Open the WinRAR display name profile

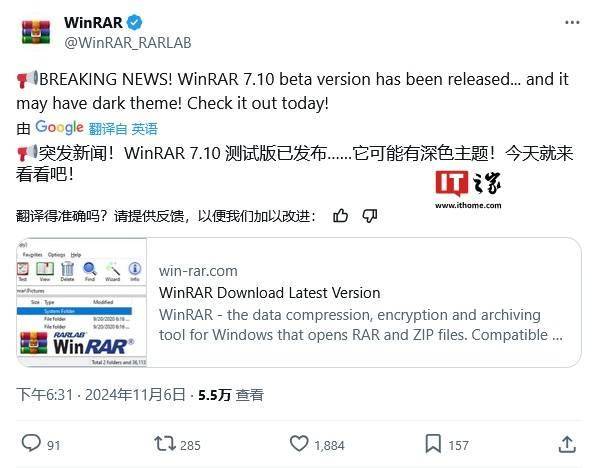93,23
